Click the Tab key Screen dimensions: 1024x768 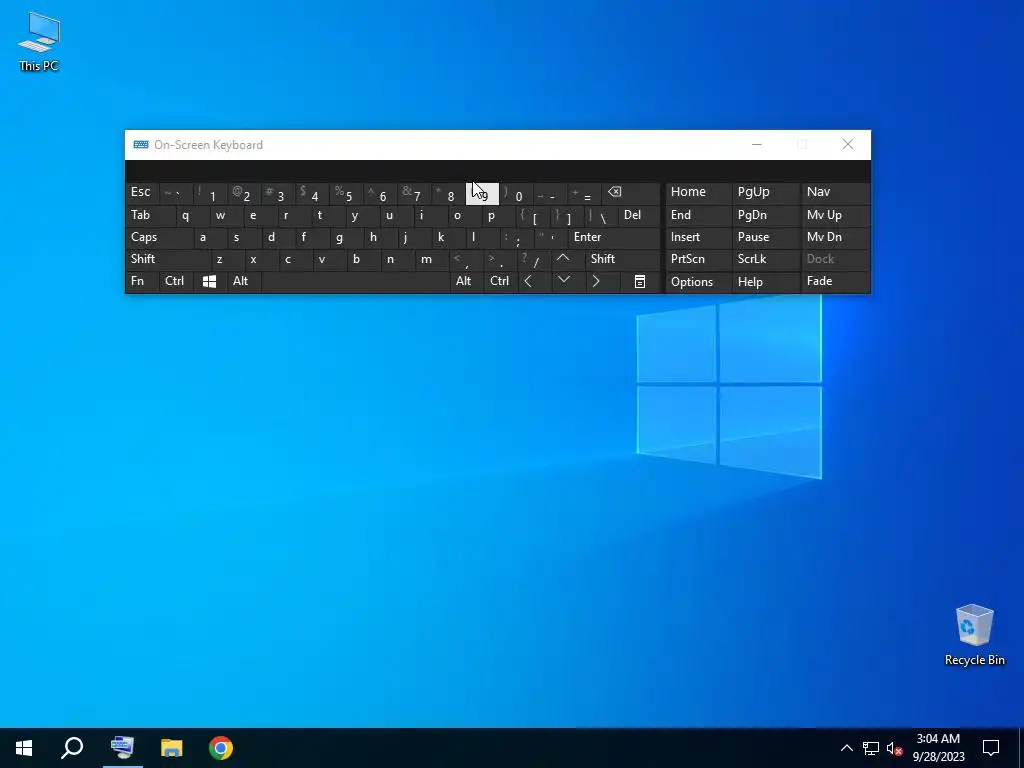tap(151, 215)
